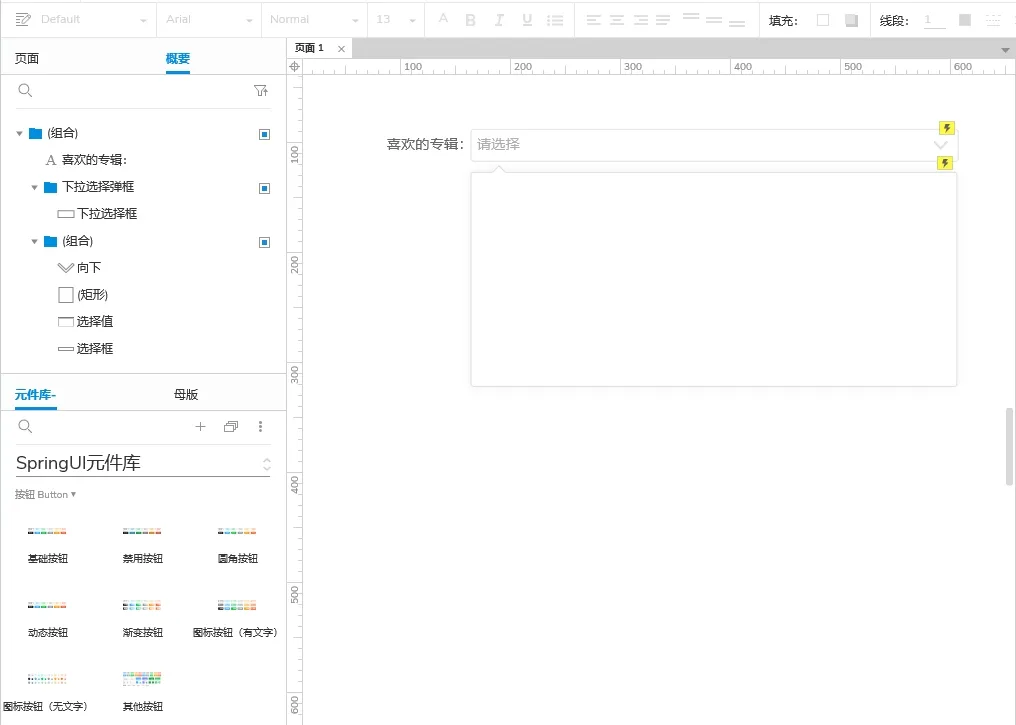Screen dimensions: 1016x725
Task: Open the library more options dots
Action: click(260, 426)
